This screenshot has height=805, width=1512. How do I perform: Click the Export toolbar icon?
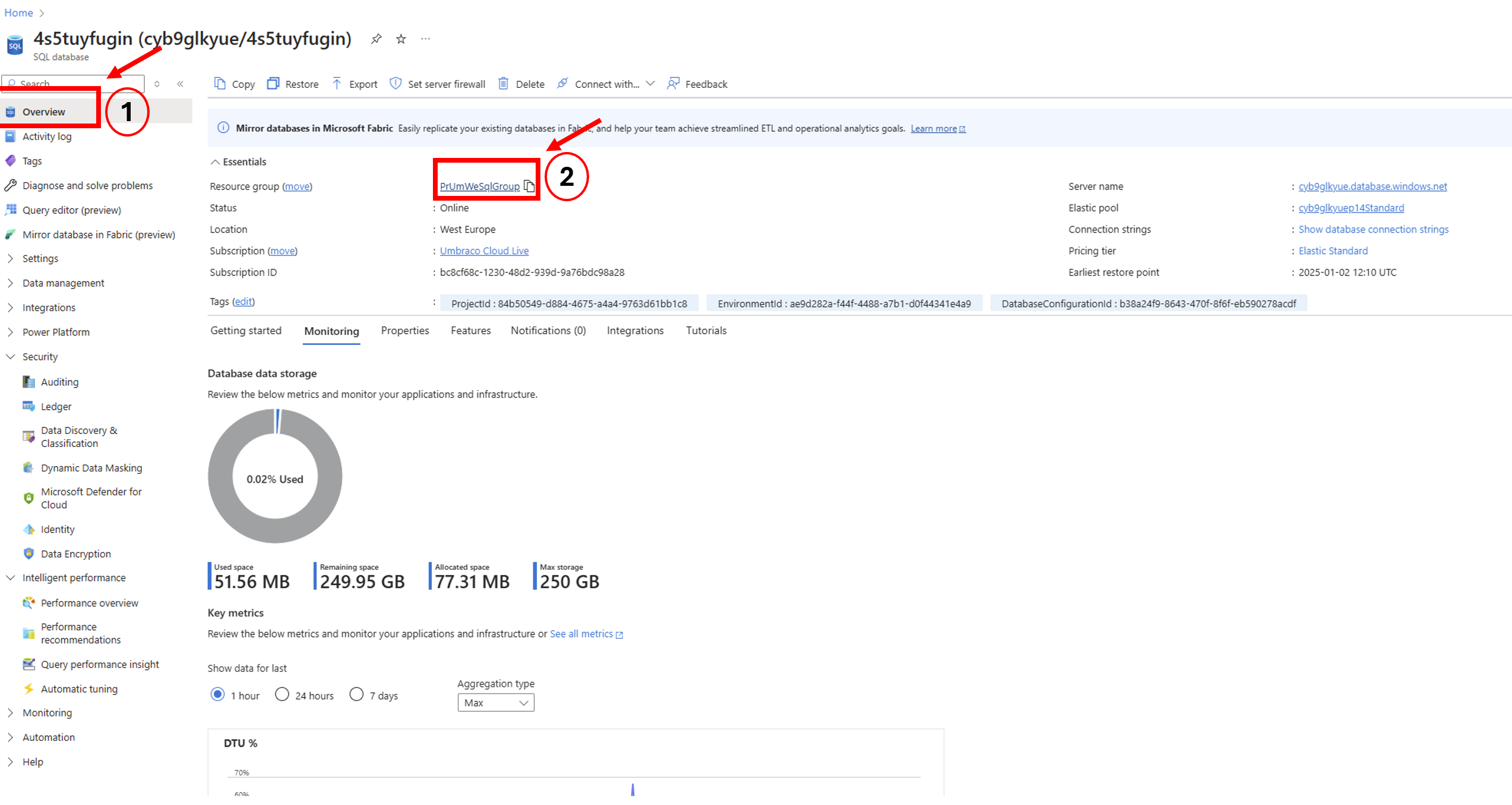[x=337, y=84]
